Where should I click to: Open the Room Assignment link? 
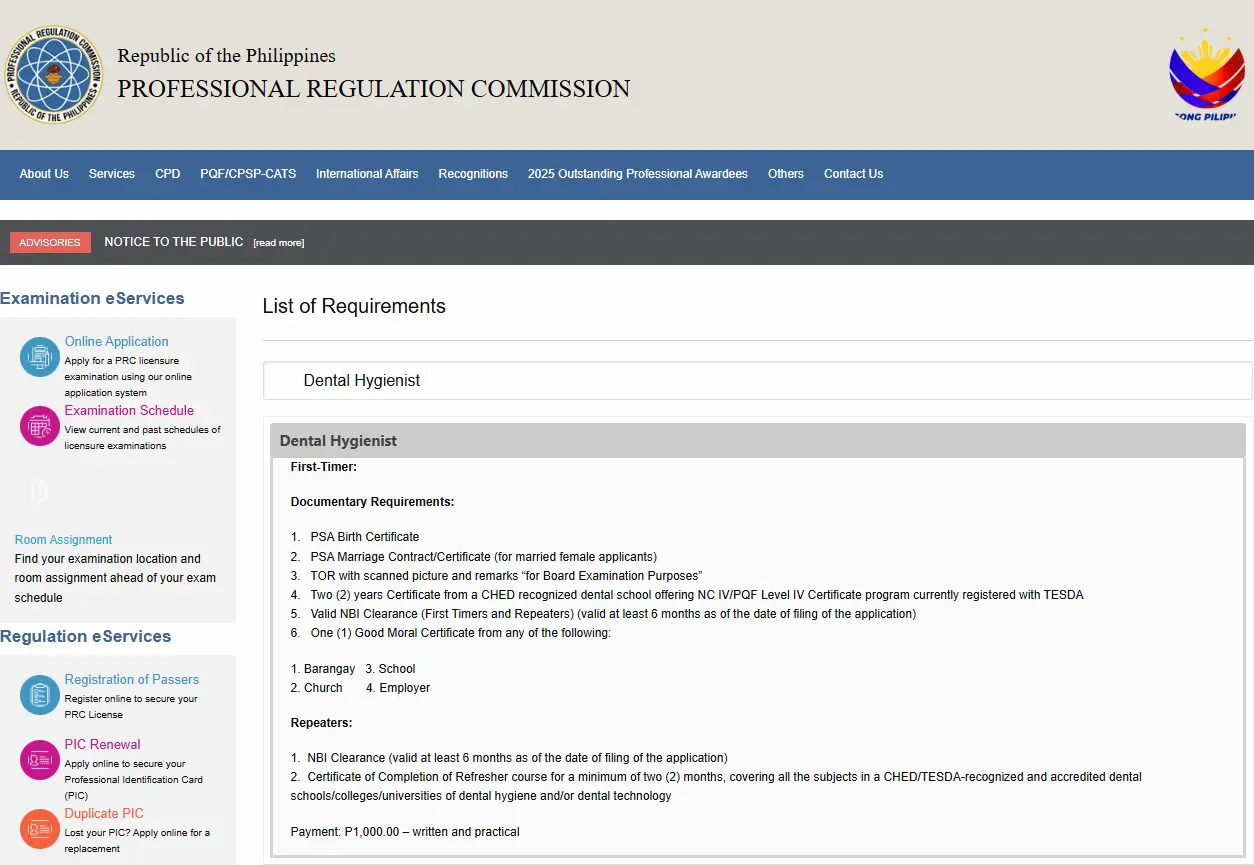(63, 540)
